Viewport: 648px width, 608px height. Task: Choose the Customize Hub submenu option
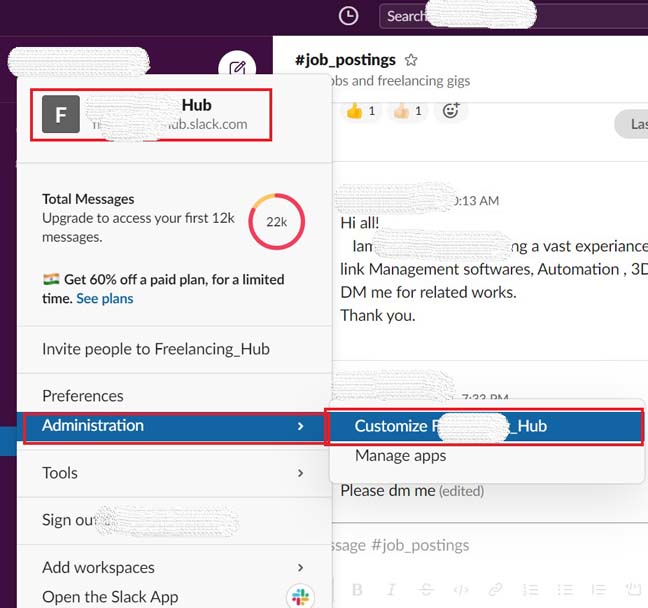[x=486, y=426]
